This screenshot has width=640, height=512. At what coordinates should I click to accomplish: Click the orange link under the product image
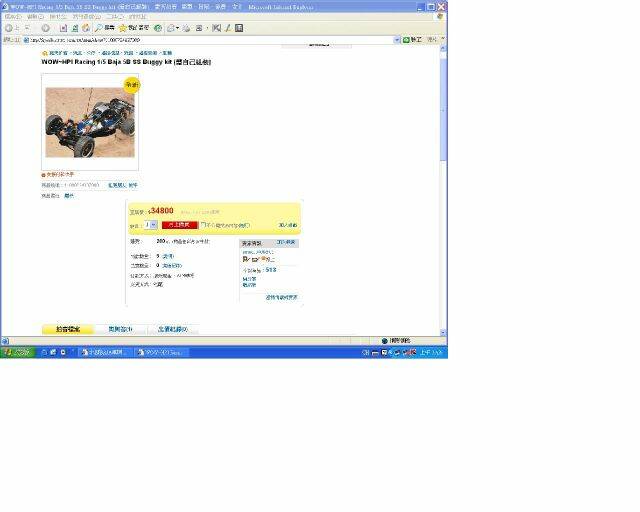pyautogui.click(x=60, y=174)
